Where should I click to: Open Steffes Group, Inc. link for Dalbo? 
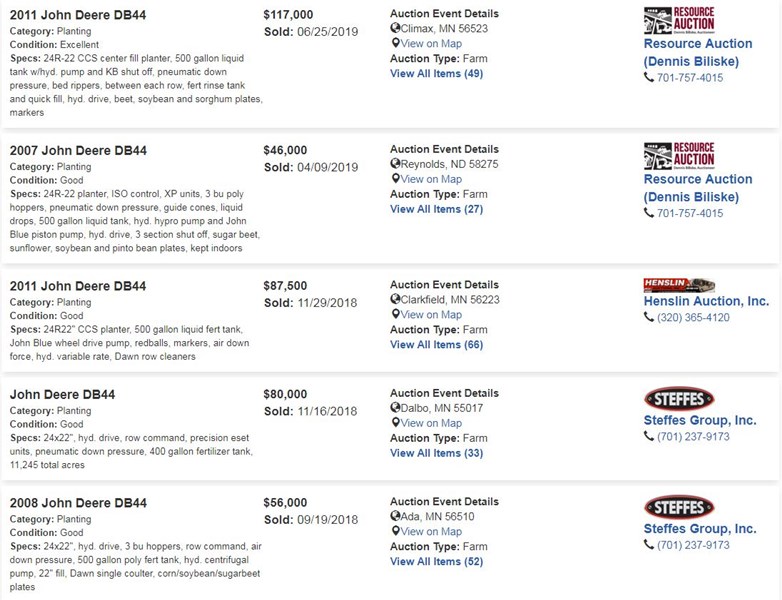(x=700, y=420)
